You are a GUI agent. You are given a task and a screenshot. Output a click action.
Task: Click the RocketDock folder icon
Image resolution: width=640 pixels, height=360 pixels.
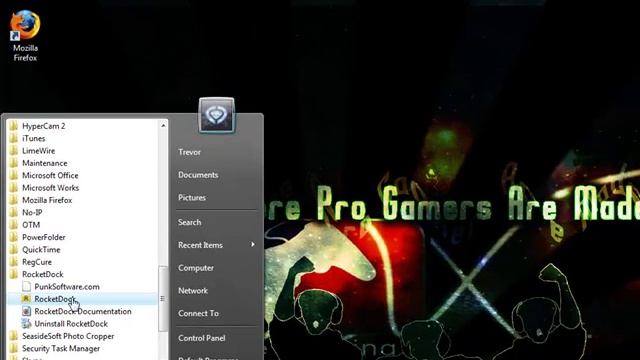click(x=13, y=274)
